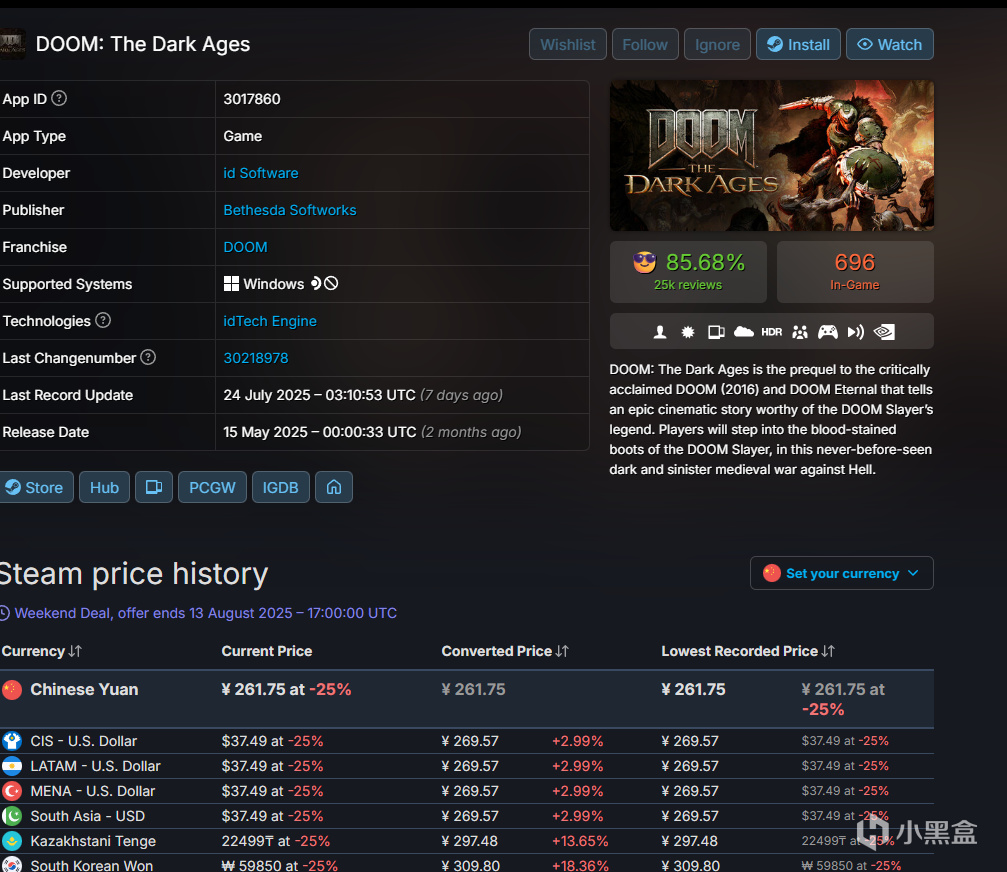Click the Kazakhstan flag icon
The width and height of the screenshot is (1007, 872).
pyautogui.click(x=11, y=841)
